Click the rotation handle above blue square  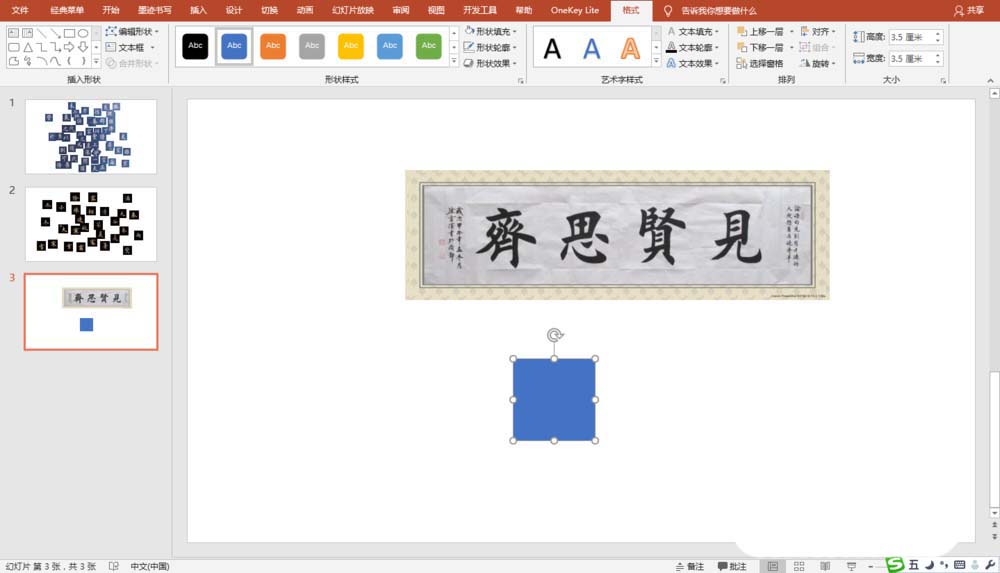pyautogui.click(x=555, y=335)
